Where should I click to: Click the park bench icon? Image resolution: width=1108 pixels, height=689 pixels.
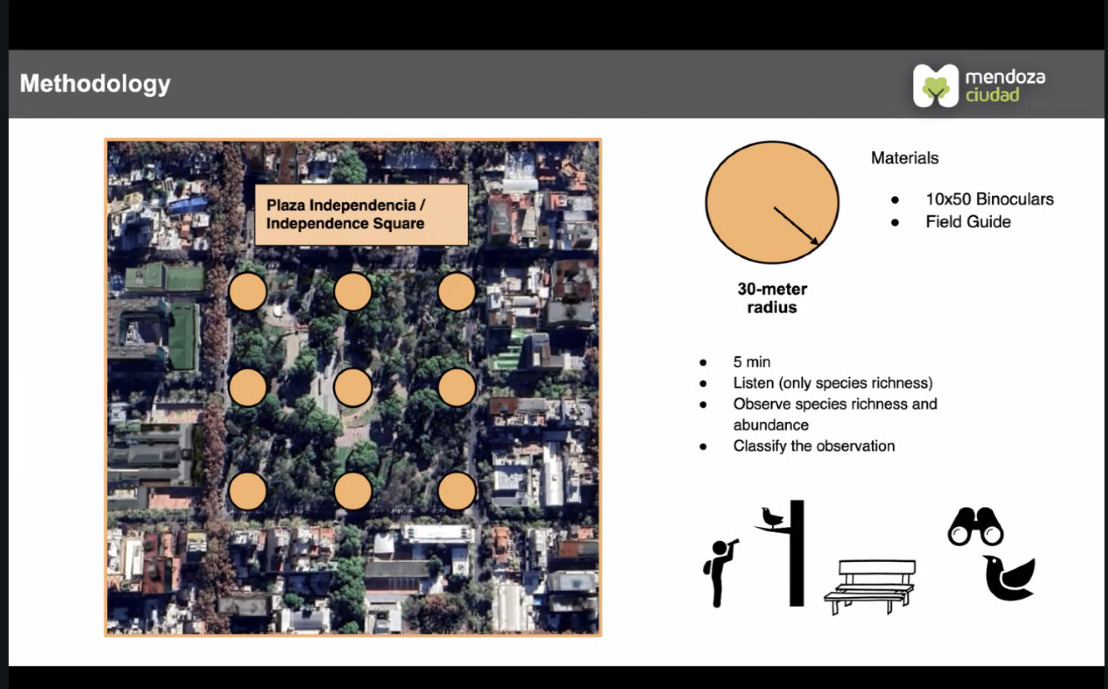(x=870, y=586)
